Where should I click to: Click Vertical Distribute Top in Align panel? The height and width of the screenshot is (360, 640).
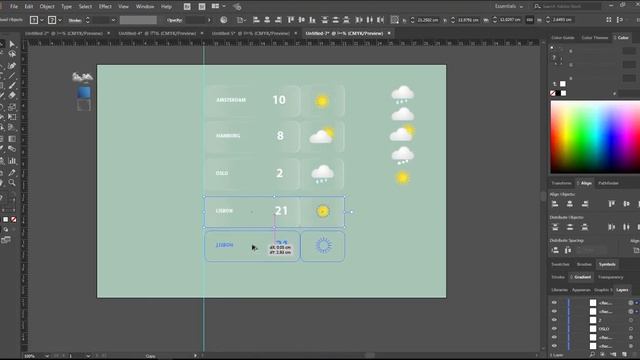point(555,227)
